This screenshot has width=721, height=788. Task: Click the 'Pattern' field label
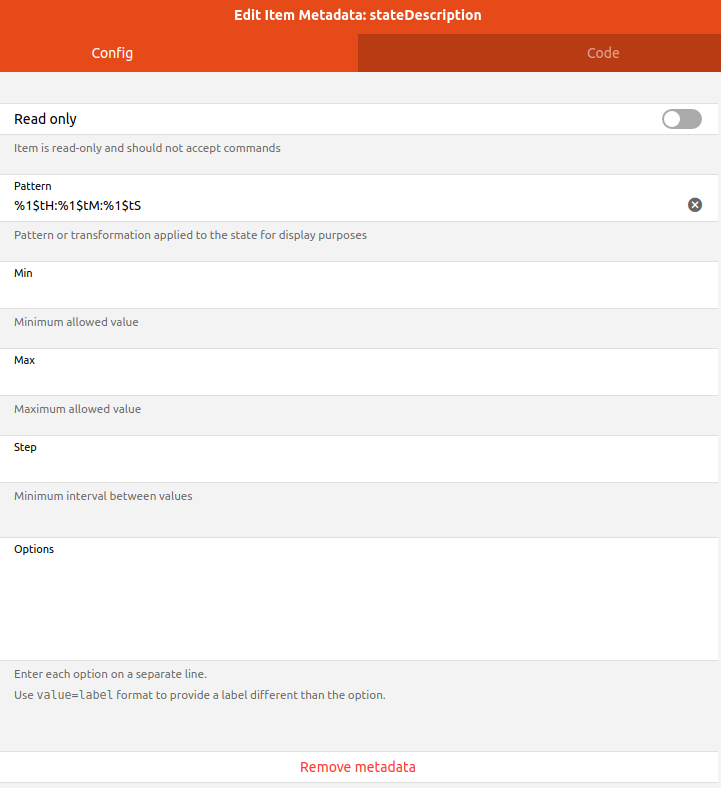pyautogui.click(x=33, y=186)
